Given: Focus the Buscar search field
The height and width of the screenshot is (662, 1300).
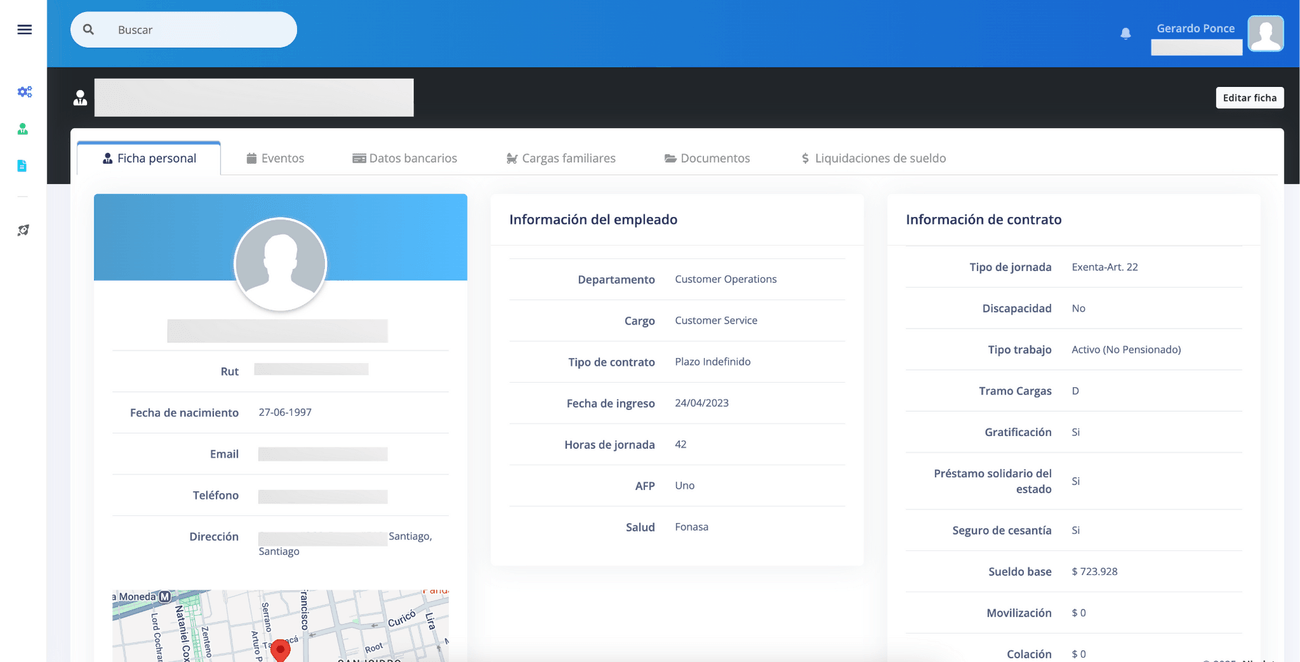Looking at the screenshot, I should coord(200,30).
